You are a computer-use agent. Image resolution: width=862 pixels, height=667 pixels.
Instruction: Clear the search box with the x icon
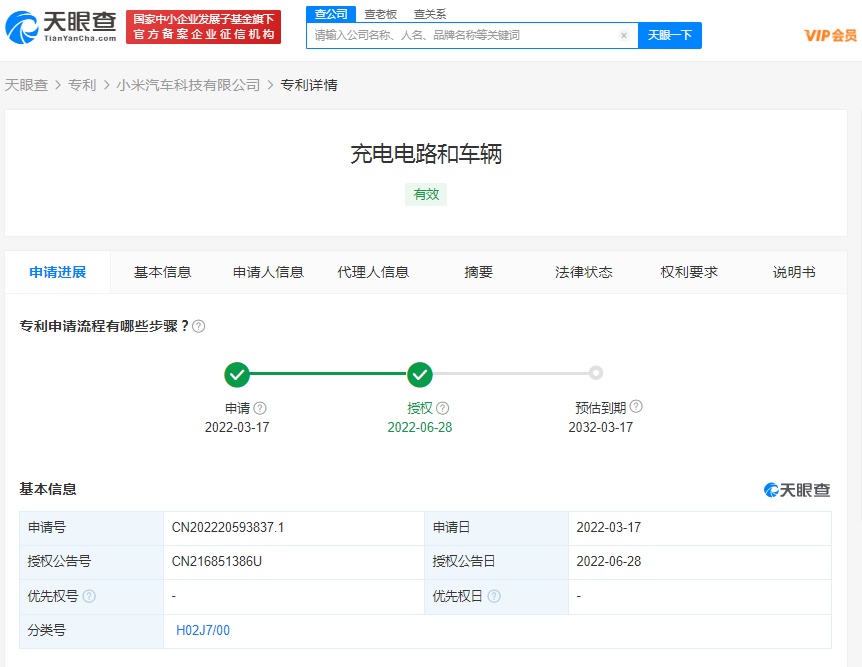(623, 36)
